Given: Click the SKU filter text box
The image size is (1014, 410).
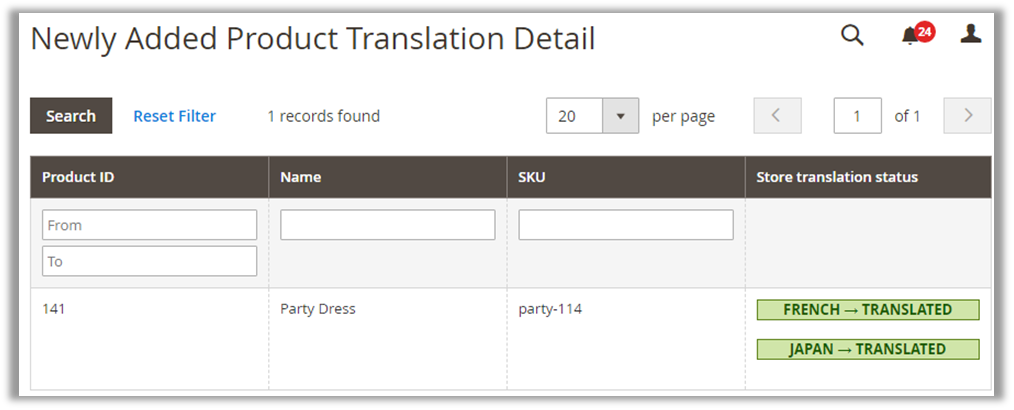Looking at the screenshot, I should tap(625, 225).
